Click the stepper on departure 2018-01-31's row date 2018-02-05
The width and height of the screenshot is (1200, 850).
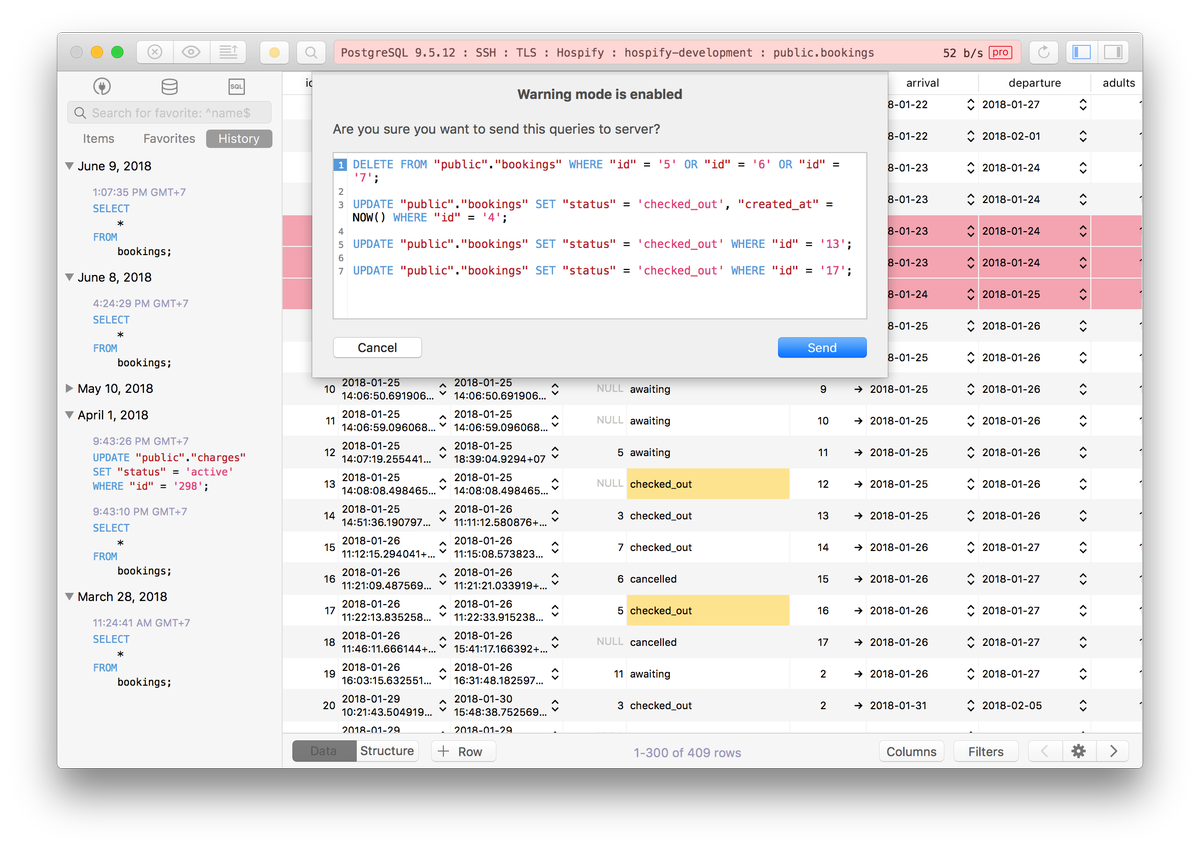pyautogui.click(x=1082, y=706)
